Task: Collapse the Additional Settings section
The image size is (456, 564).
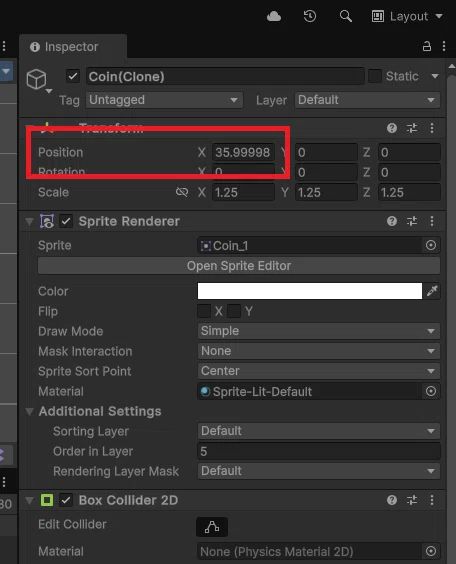Action: 29,411
